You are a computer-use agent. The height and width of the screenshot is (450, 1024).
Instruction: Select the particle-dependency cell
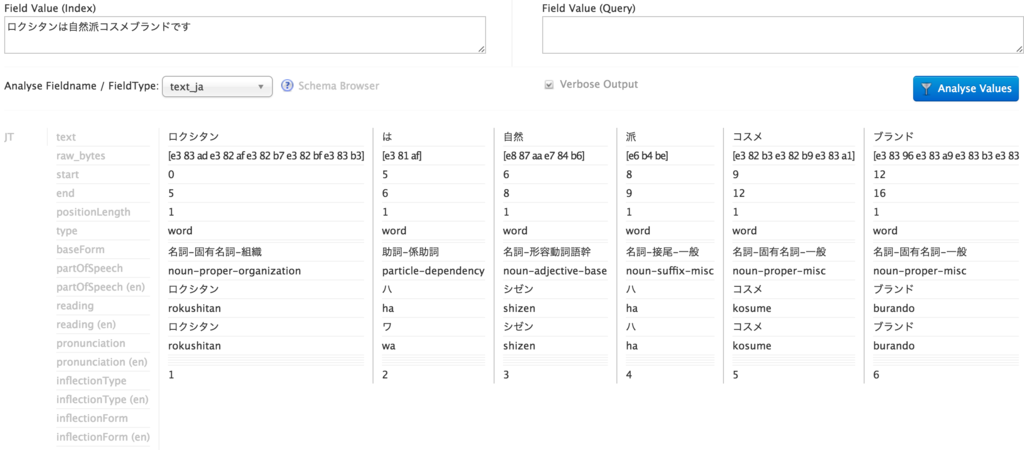click(433, 270)
